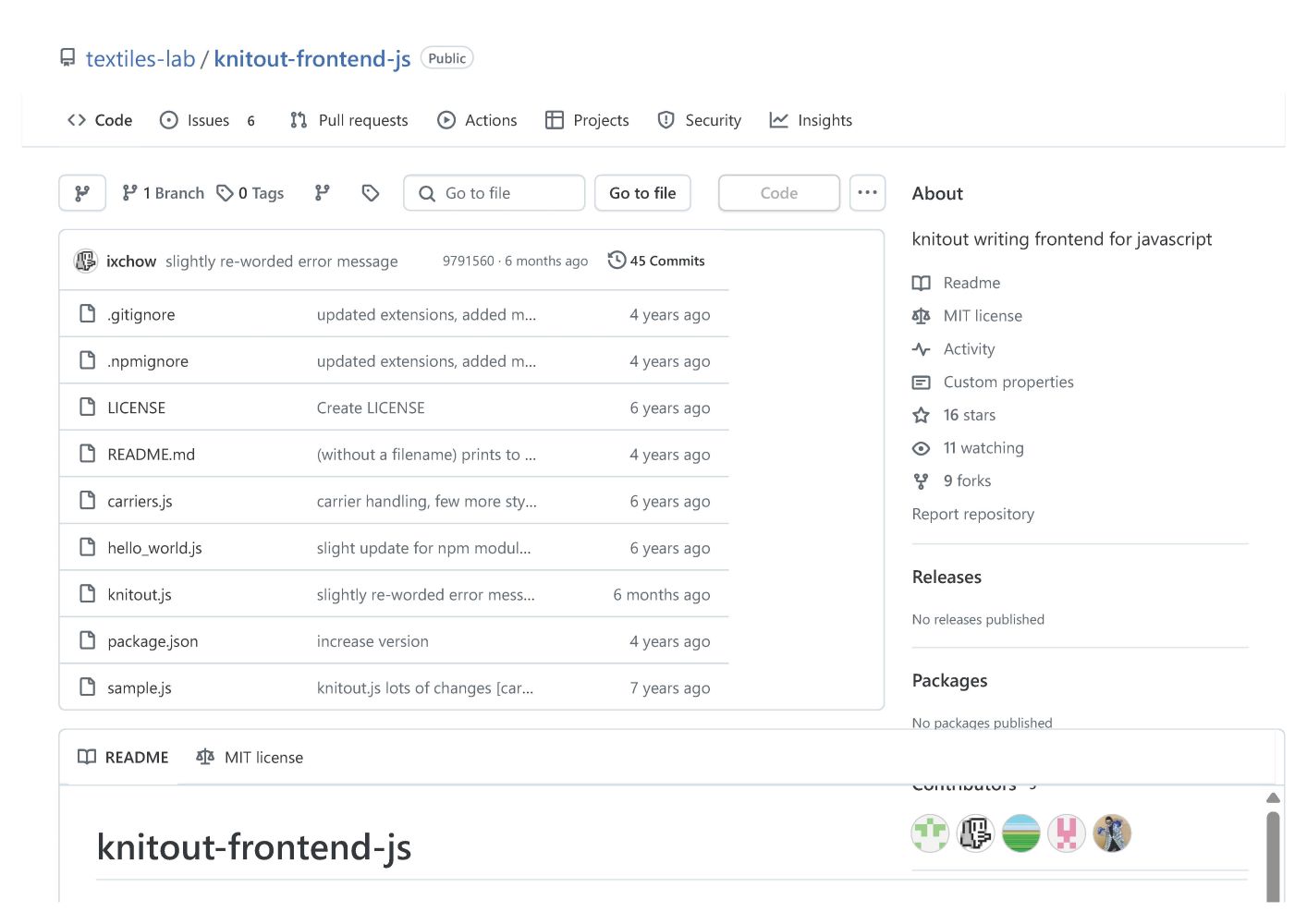Click the Go to file button

[x=642, y=193]
